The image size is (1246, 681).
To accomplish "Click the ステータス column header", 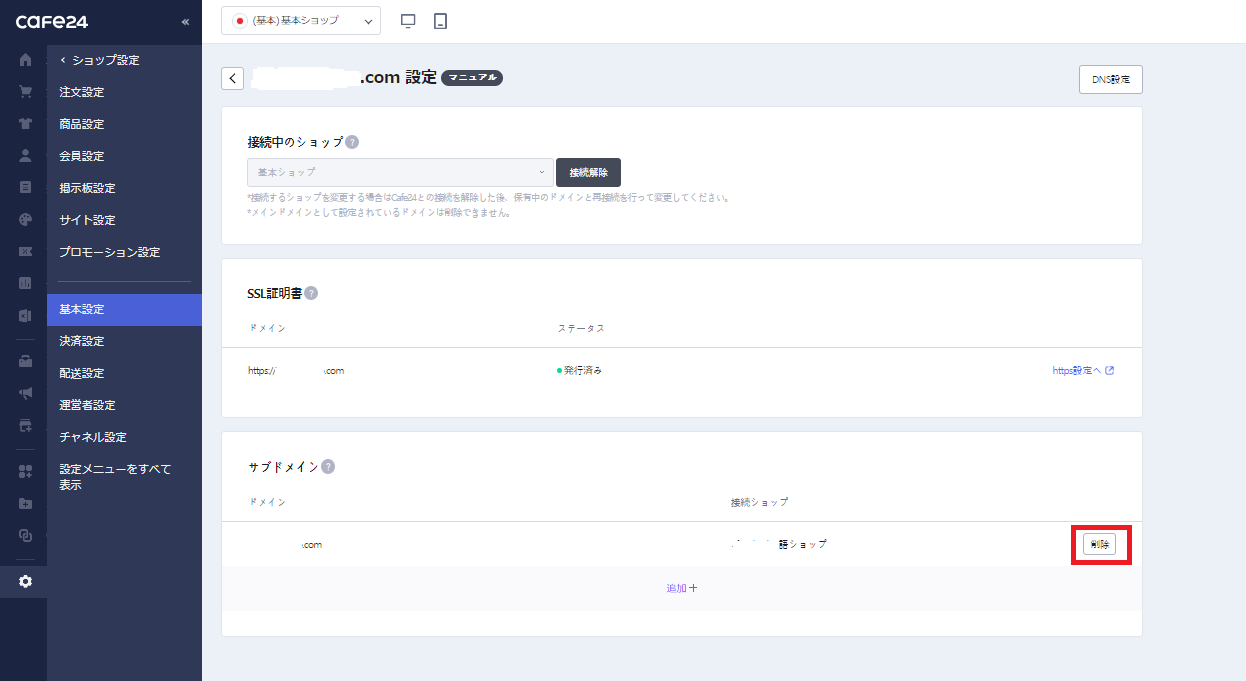I will pos(581,328).
